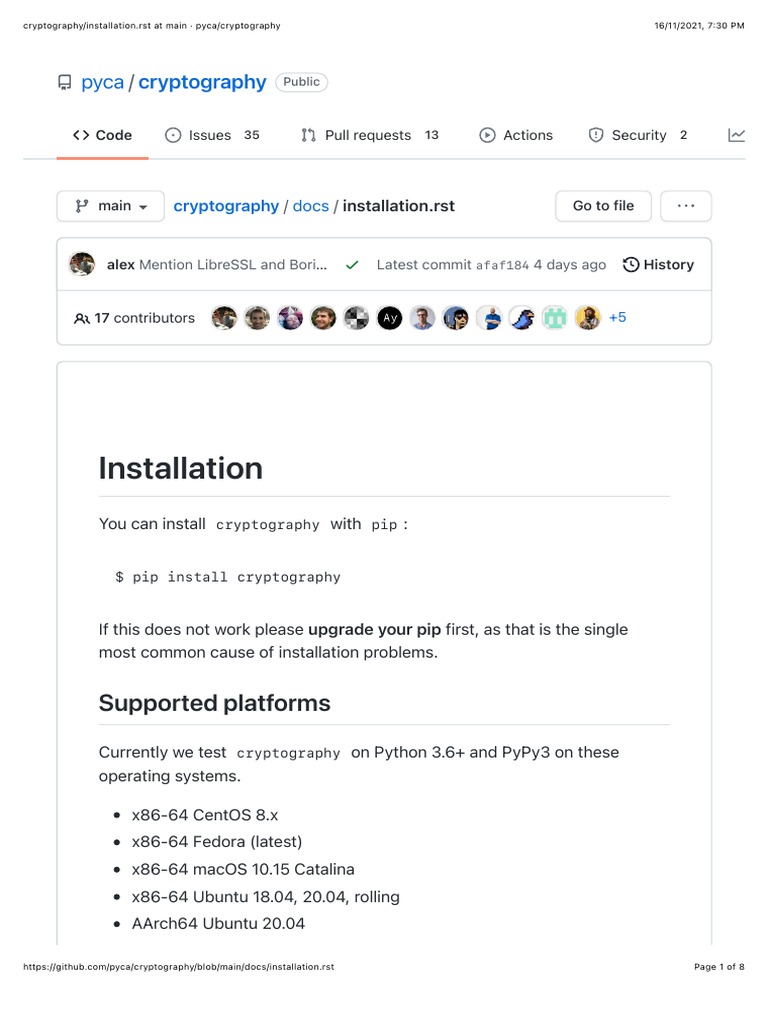Click the Go to file button
The image size is (768, 1024).
(x=603, y=206)
